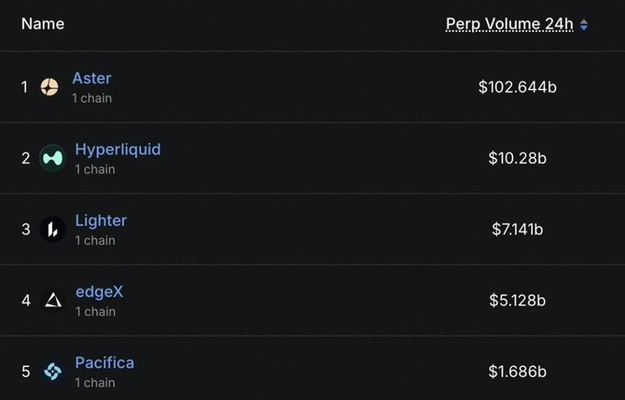The height and width of the screenshot is (400, 625).
Task: Click the Pacifica protocol logo icon
Action: click(x=52, y=371)
